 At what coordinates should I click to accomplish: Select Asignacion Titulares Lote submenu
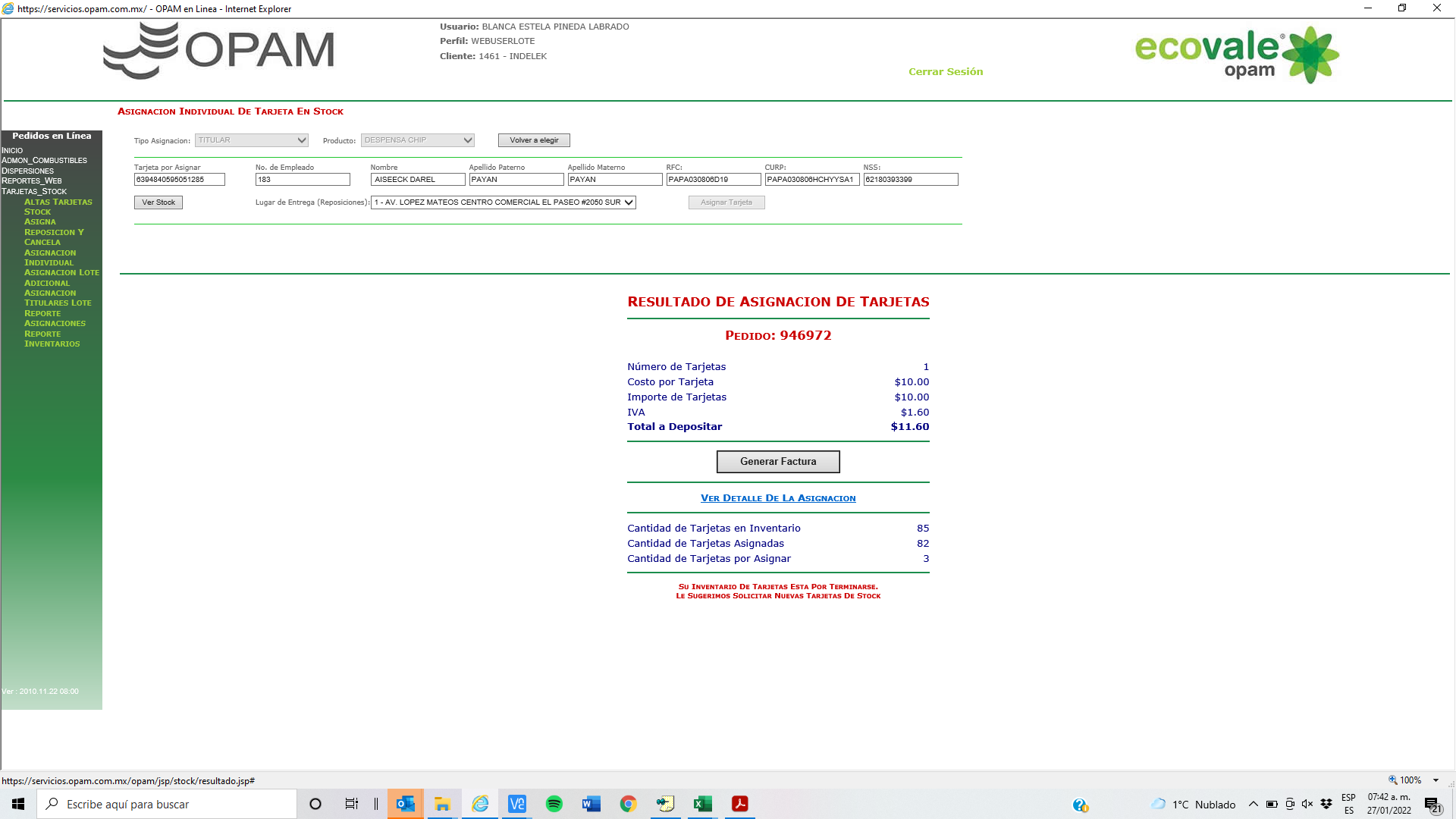58,298
